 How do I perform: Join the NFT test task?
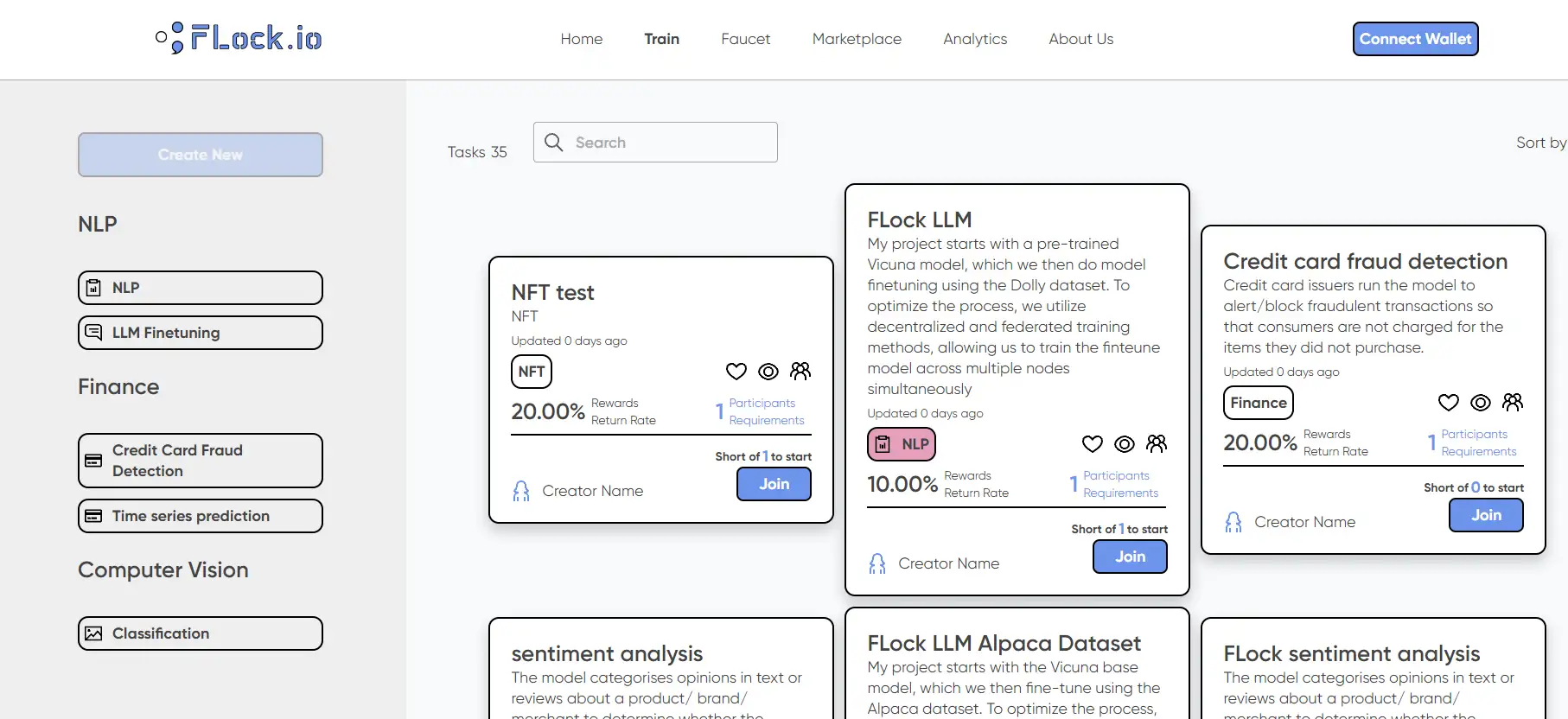[x=773, y=484]
